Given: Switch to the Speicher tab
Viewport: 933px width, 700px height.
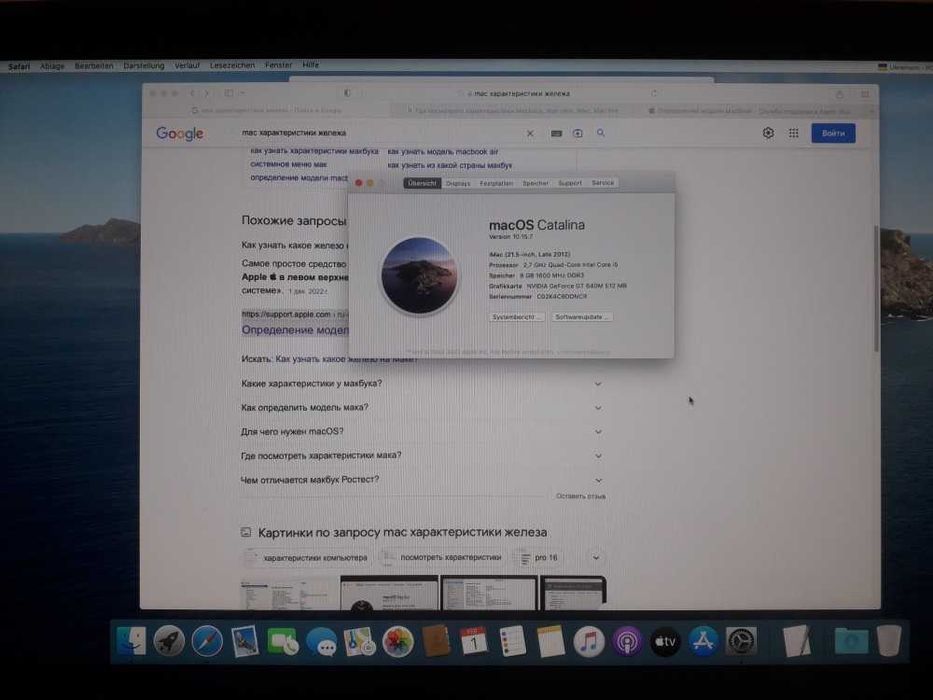Looking at the screenshot, I should [x=536, y=183].
